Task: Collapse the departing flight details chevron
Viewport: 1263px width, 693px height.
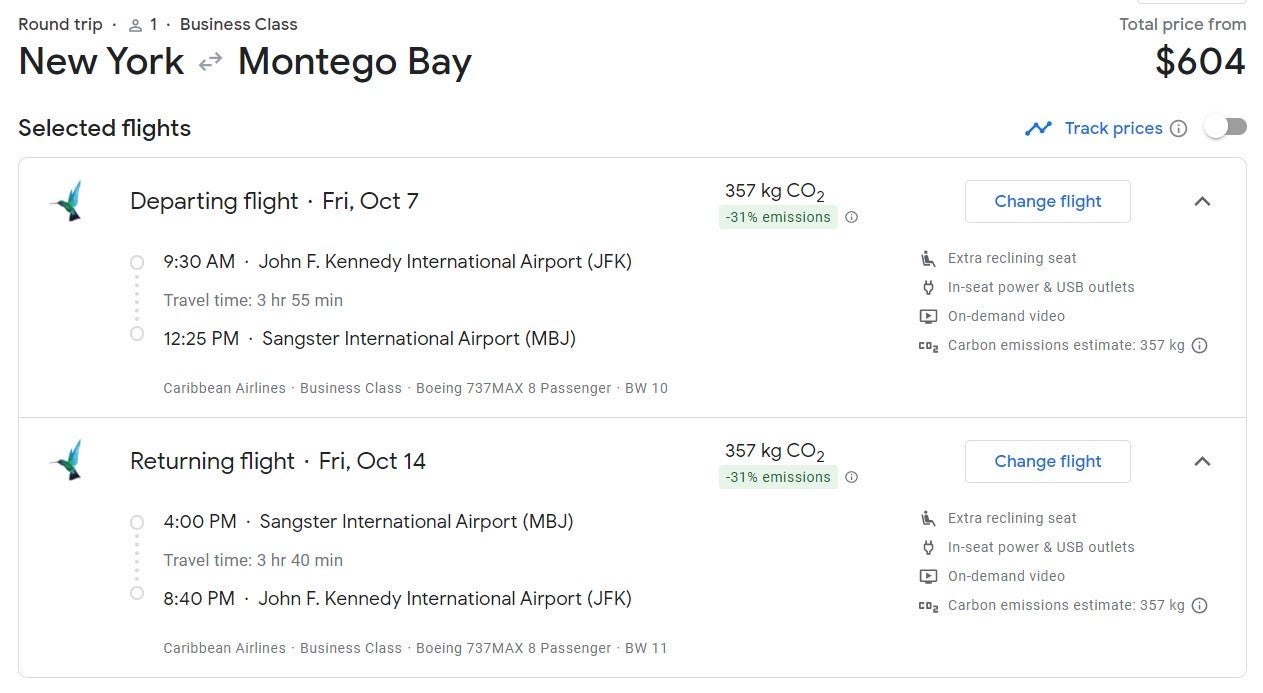Action: (x=1202, y=201)
